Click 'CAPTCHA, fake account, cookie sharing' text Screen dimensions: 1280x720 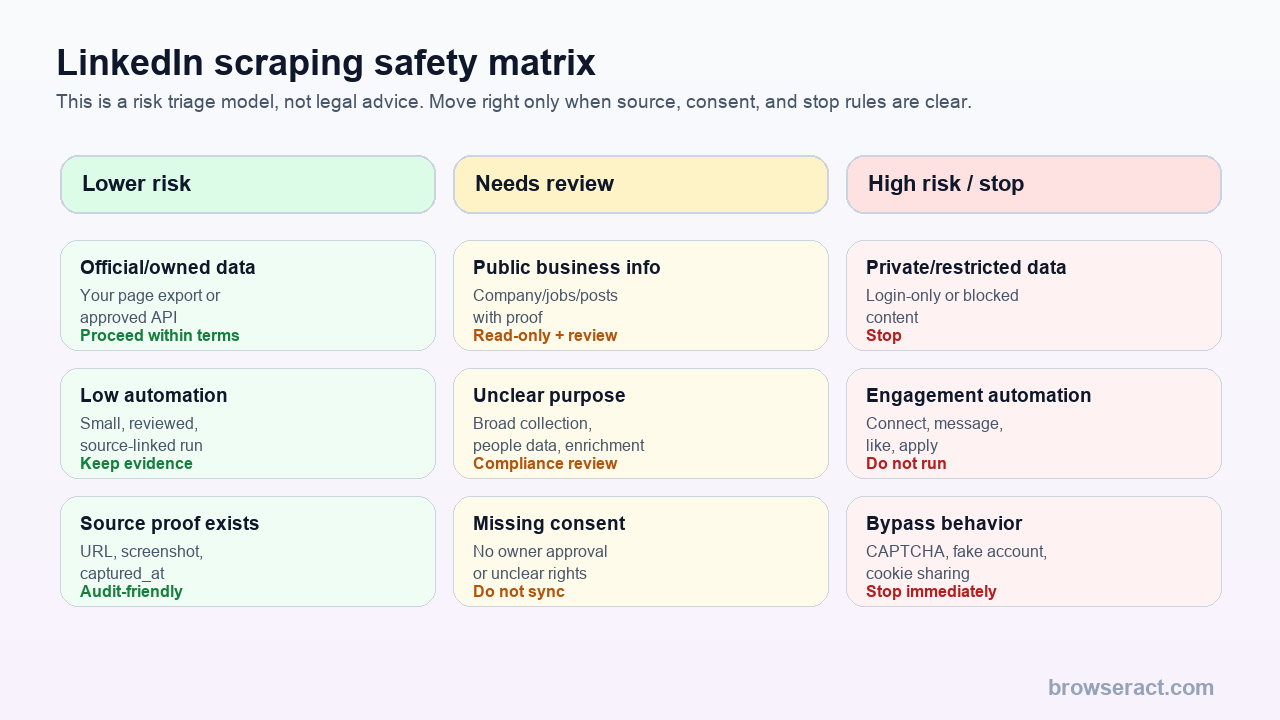(x=956, y=563)
